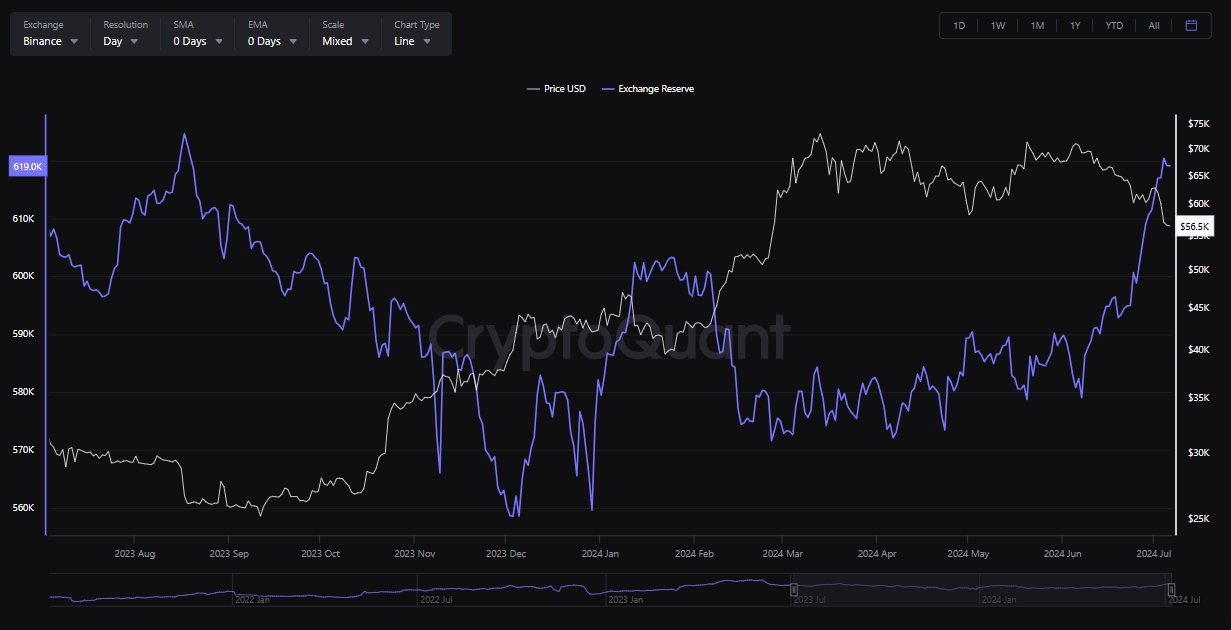Click the 2023 Oct date axis label
This screenshot has height=630, width=1231.
320,553
